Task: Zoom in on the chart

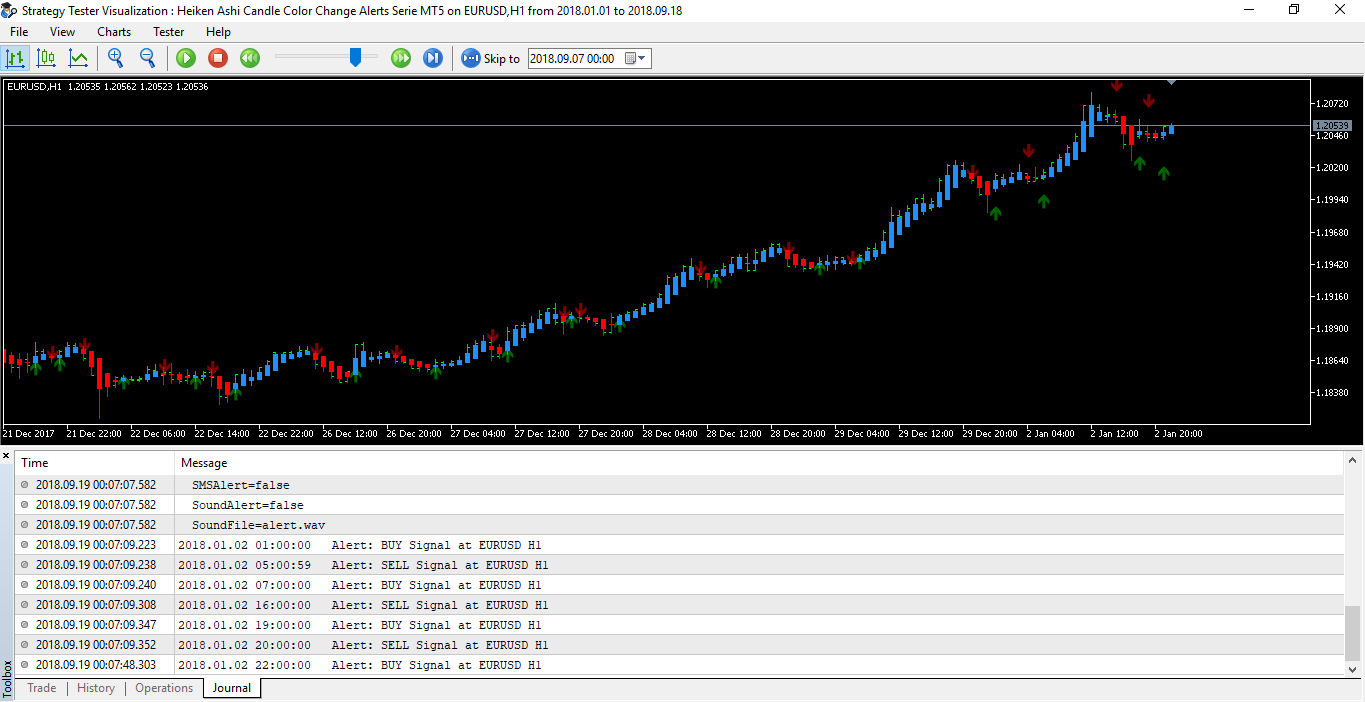Action: tap(116, 58)
